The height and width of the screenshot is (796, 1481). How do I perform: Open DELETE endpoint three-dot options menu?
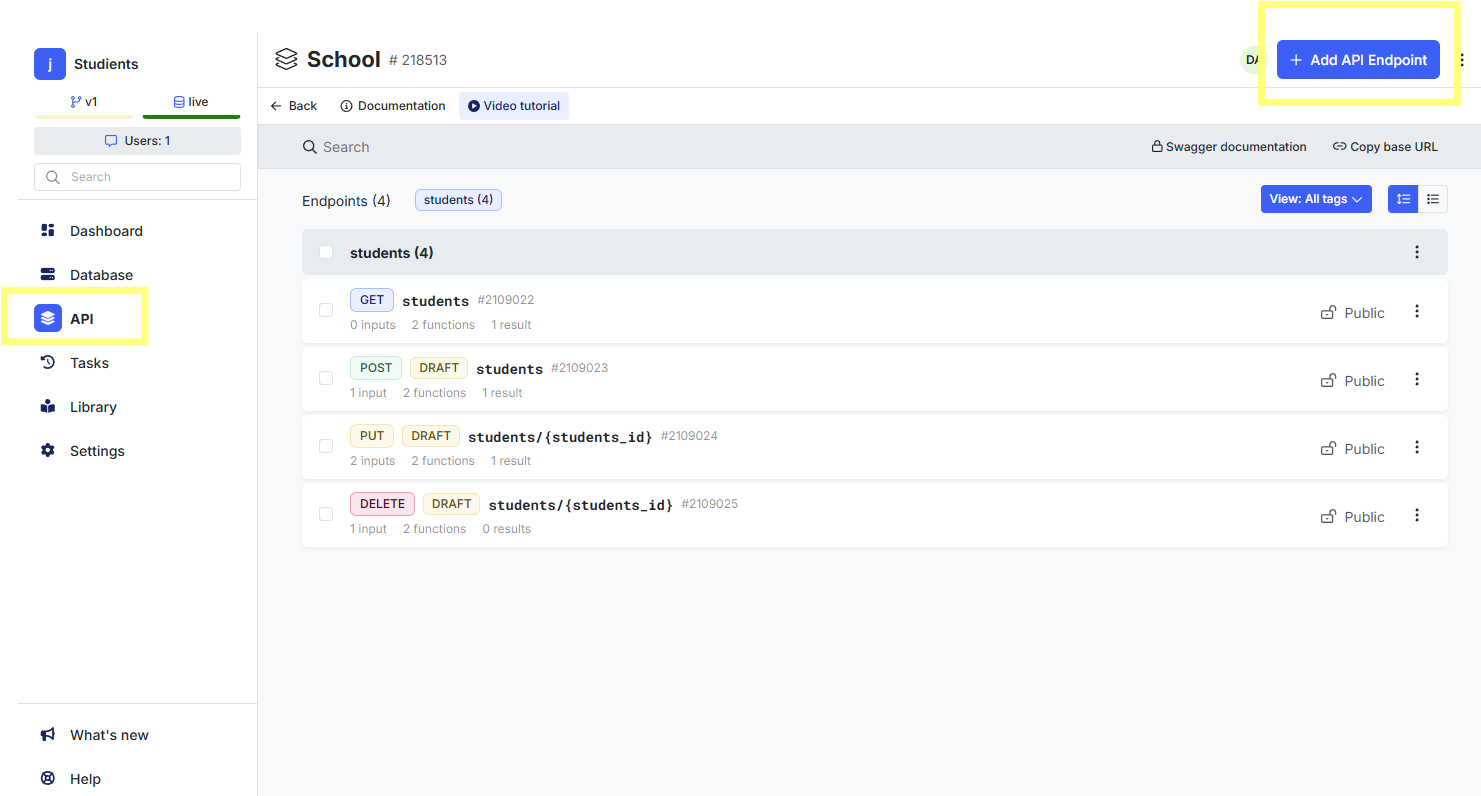(1416, 515)
